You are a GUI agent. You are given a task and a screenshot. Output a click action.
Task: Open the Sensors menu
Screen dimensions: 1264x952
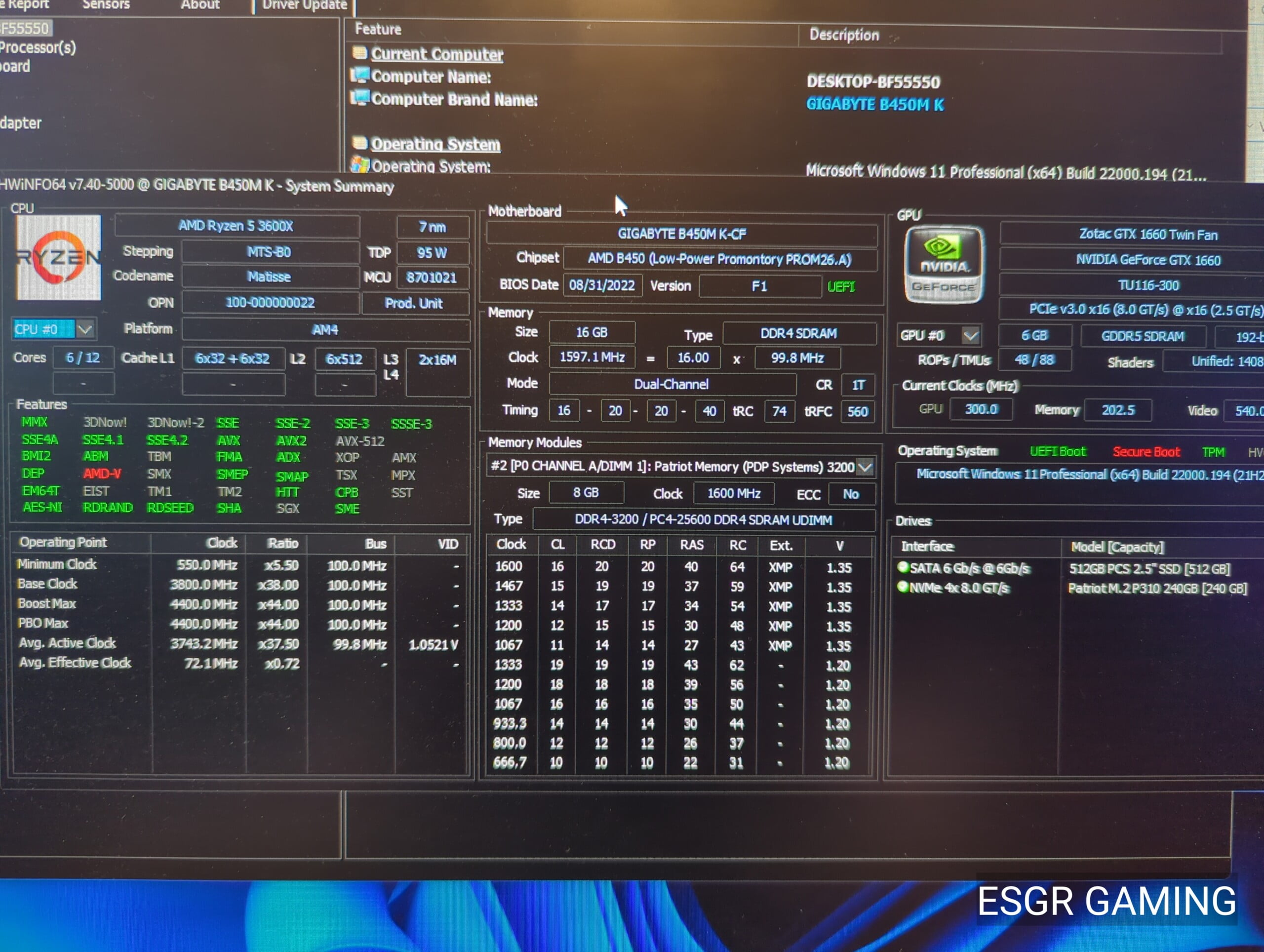pos(106,5)
